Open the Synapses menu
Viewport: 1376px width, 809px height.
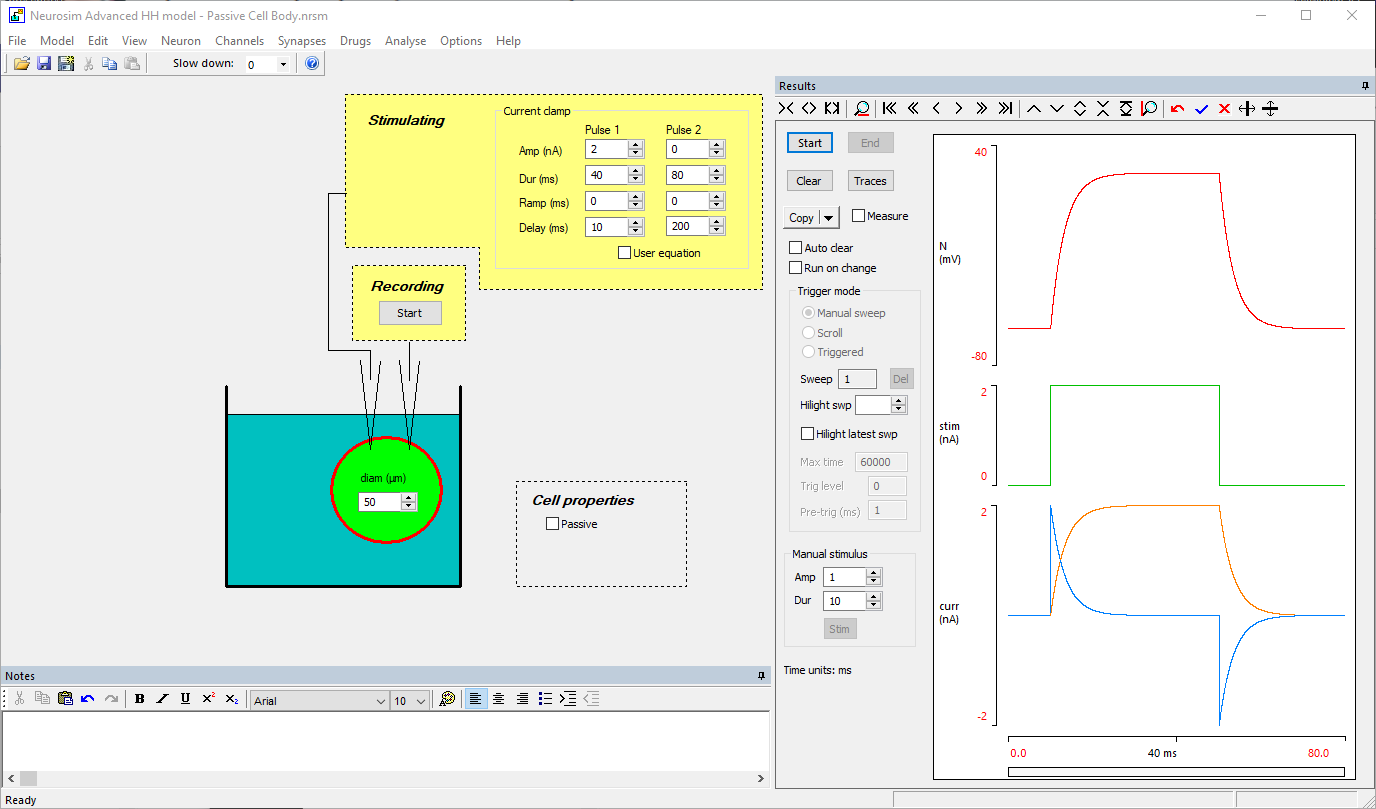click(301, 41)
